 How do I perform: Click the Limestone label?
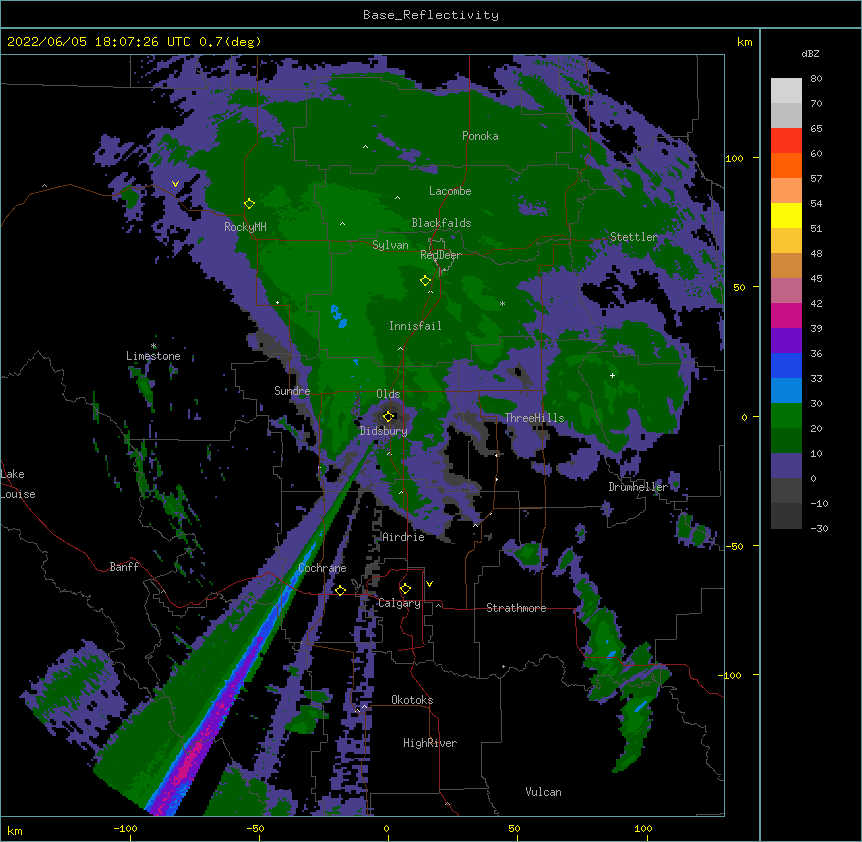point(153,356)
